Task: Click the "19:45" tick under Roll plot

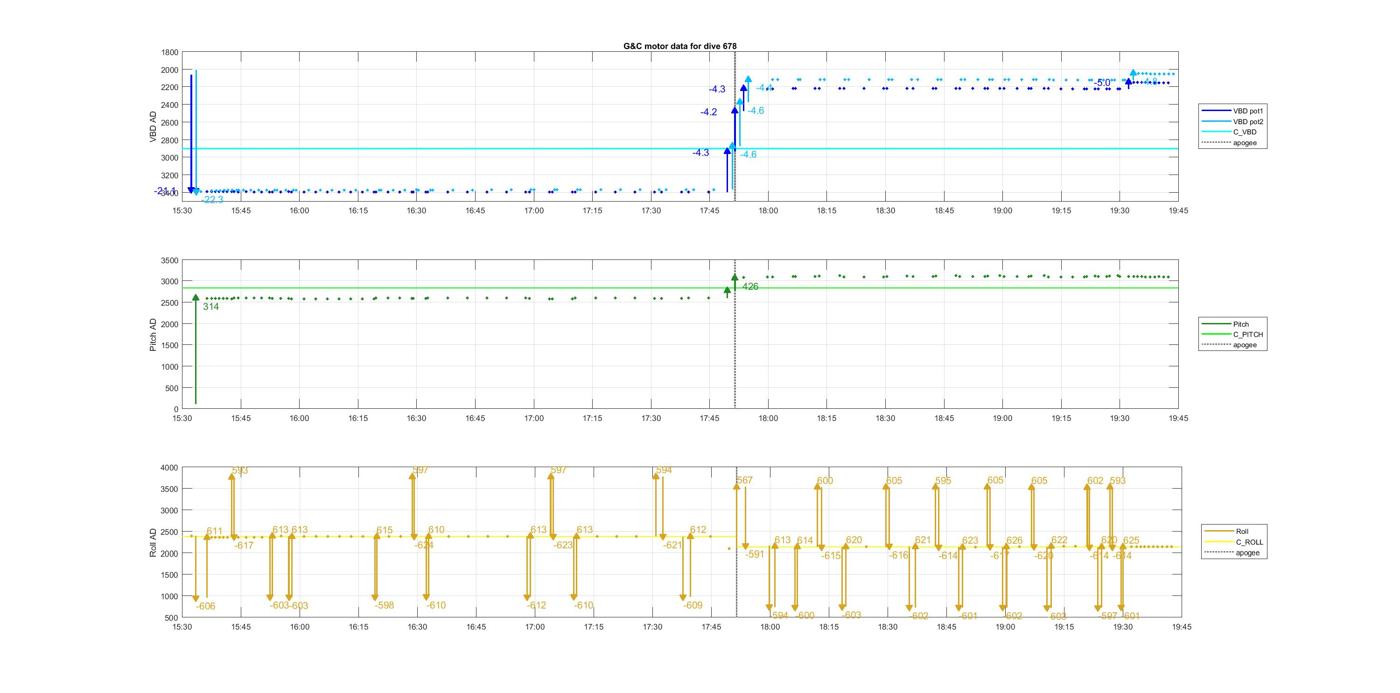Action: click(x=1181, y=627)
